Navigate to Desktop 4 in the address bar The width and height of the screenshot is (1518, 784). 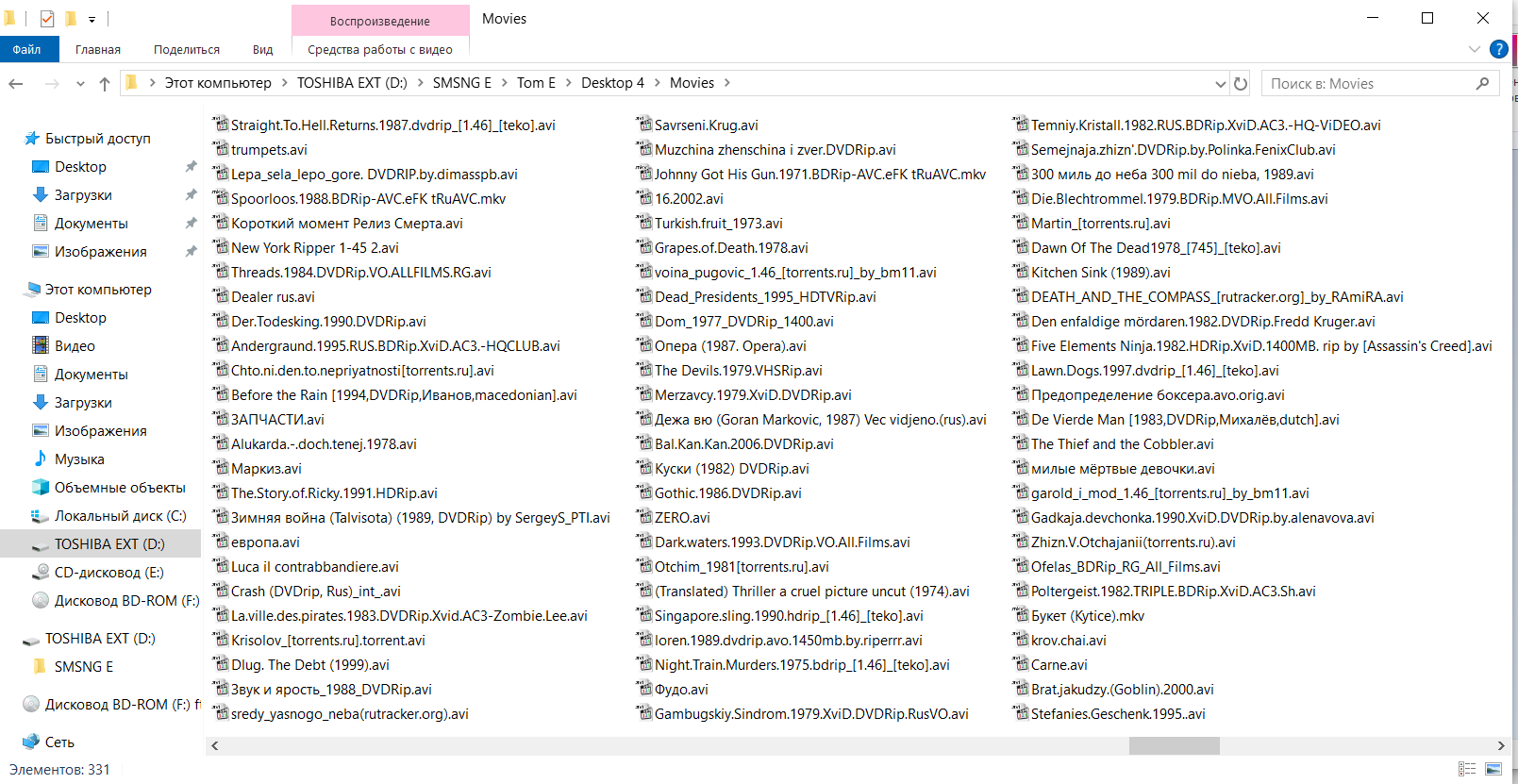click(612, 83)
